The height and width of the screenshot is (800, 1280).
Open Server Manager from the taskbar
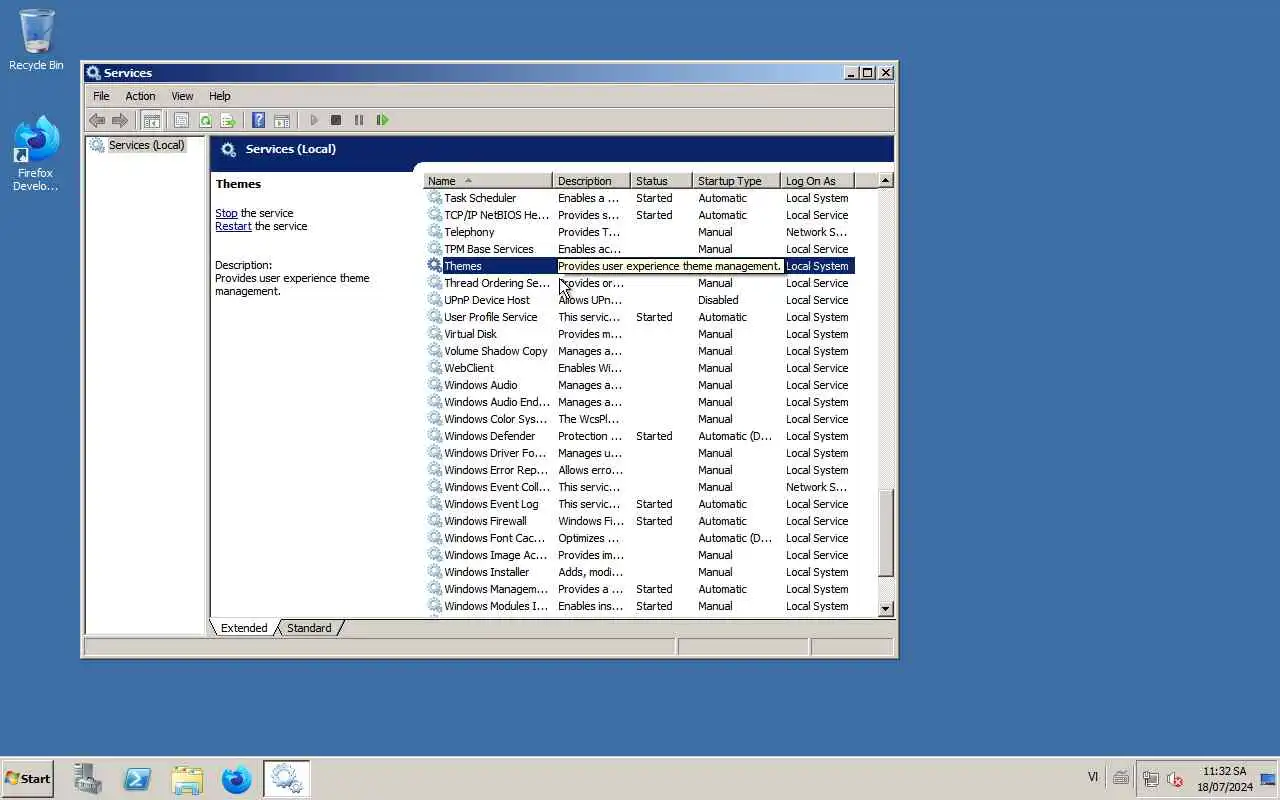[88, 778]
